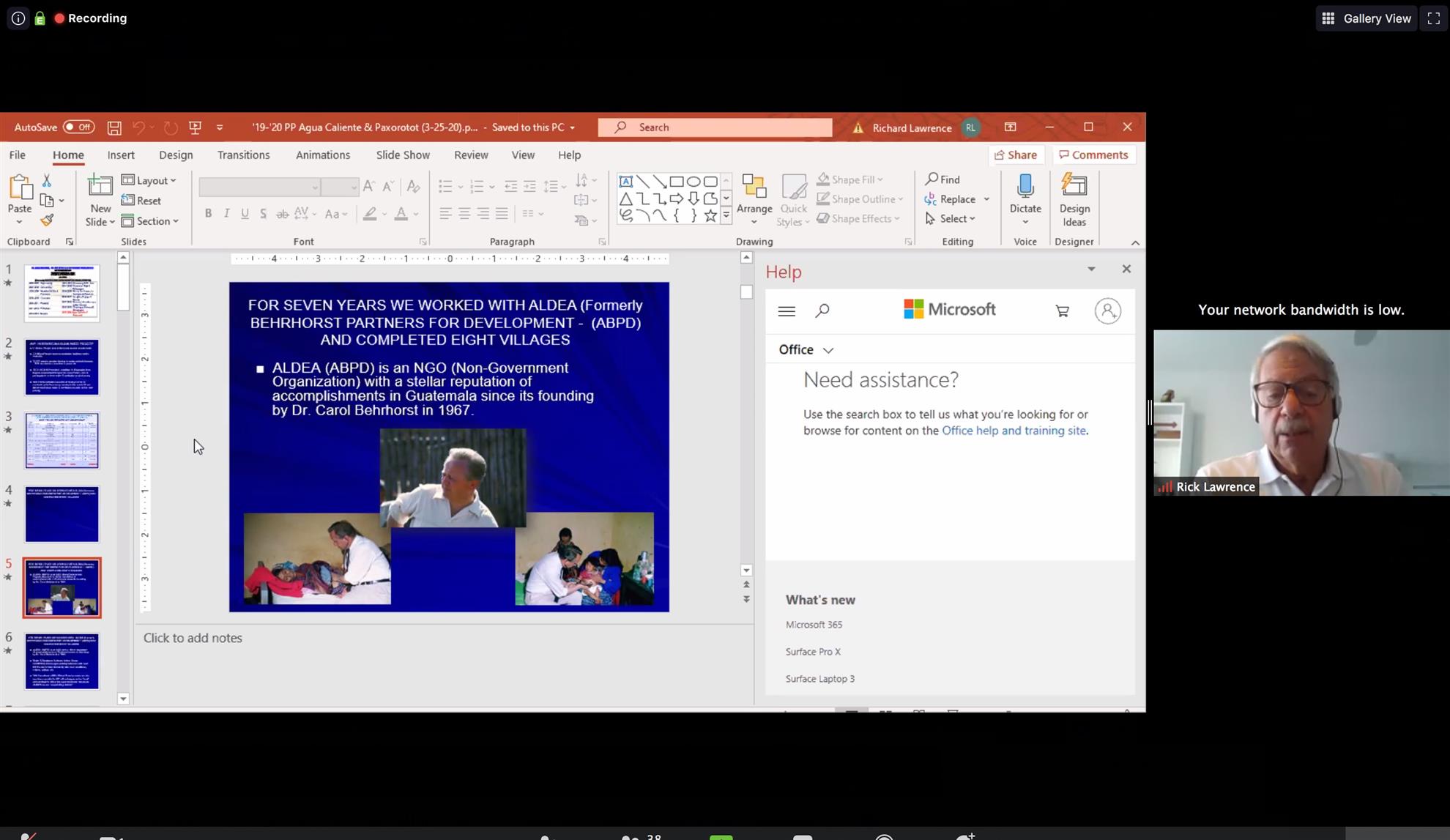
Task: Select slide 6 thumbnail
Action: [62, 661]
